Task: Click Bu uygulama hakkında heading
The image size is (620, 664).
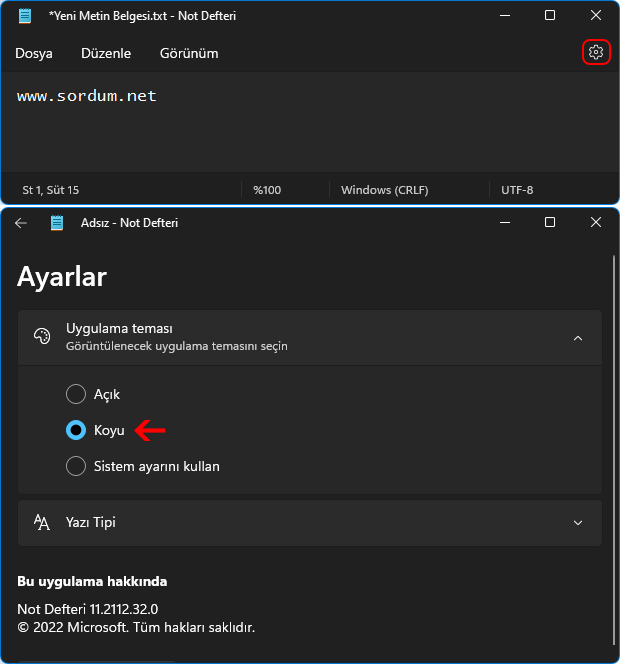Action: pyautogui.click(x=92, y=581)
